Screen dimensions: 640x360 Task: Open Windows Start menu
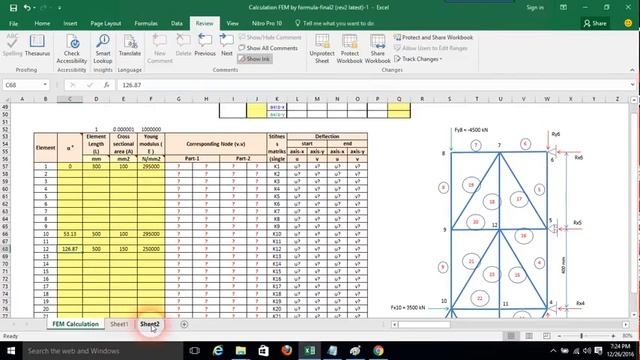tap(11, 351)
